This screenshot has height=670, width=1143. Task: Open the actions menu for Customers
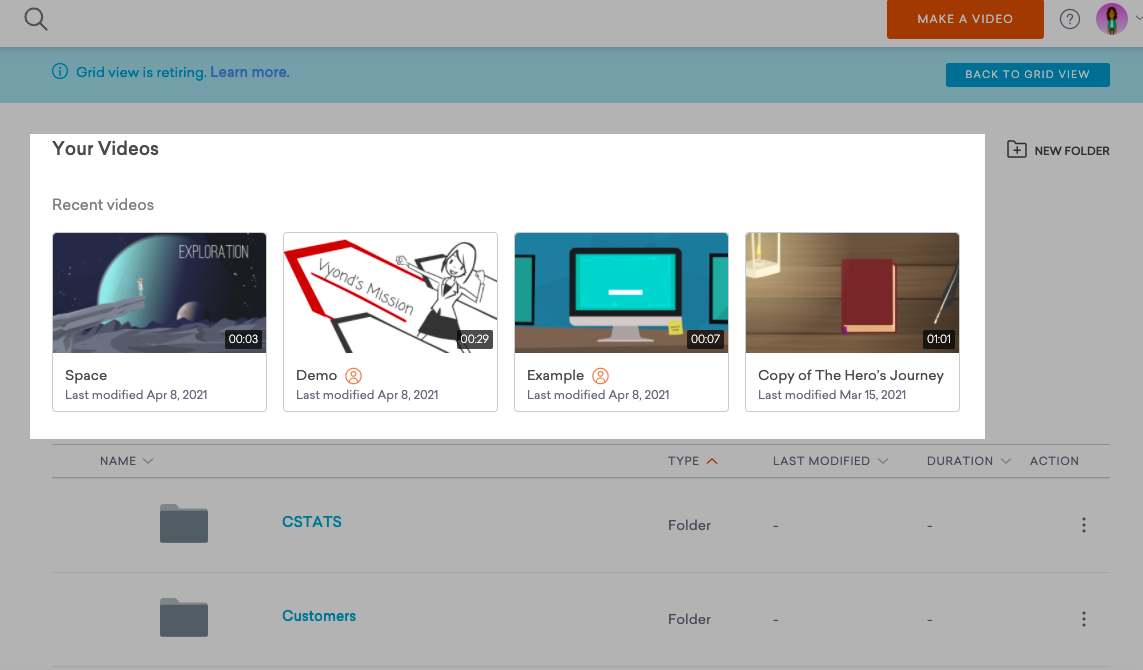click(x=1083, y=618)
